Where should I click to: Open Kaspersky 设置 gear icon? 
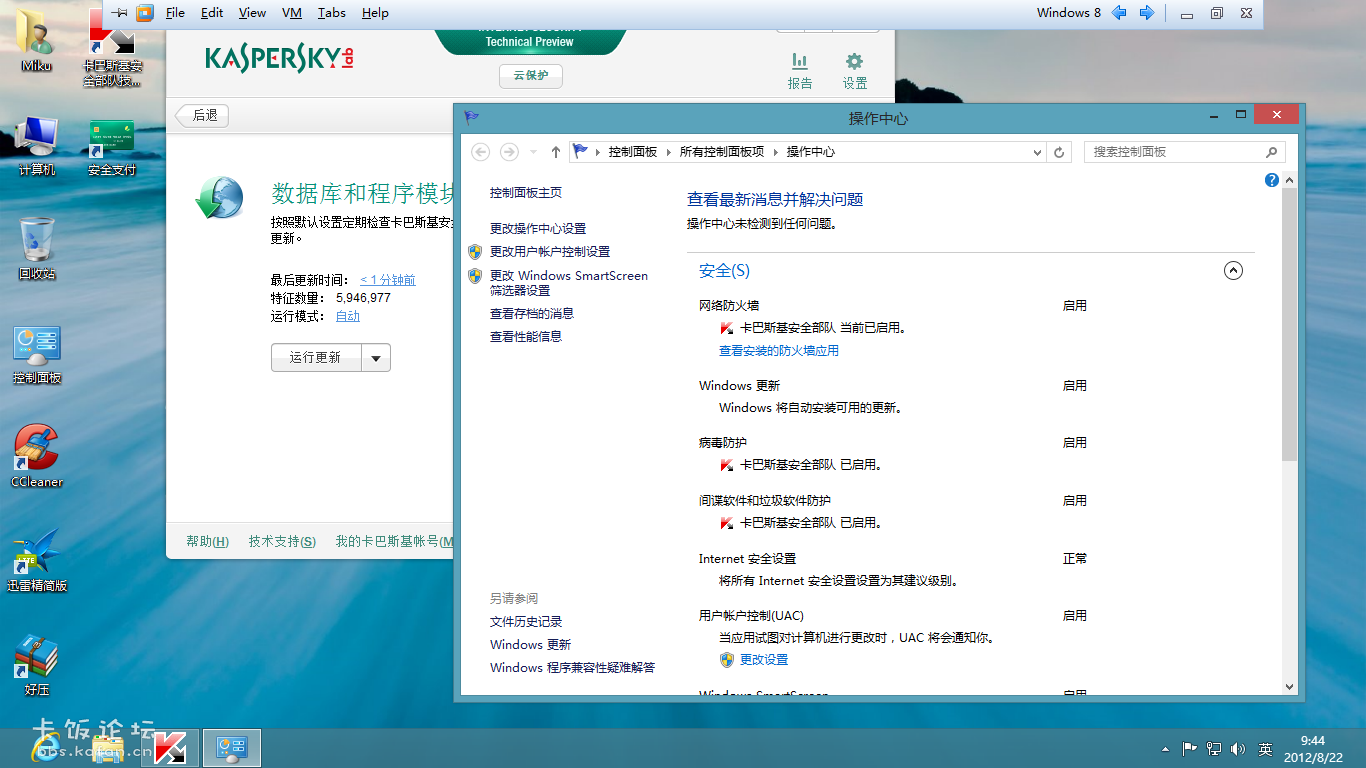point(855,70)
